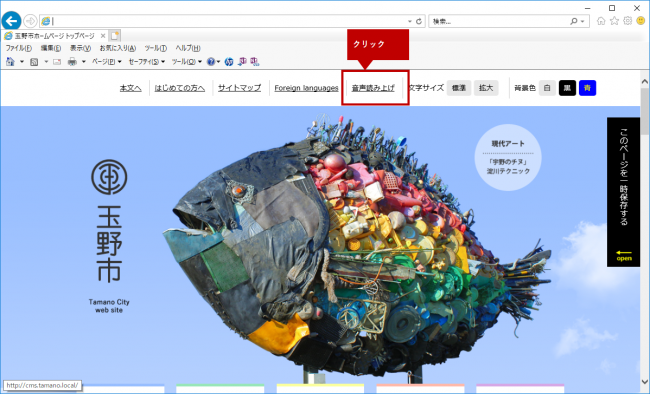Select the 玉野市ホームページ トップページ tab
This screenshot has height=394, width=650.
[x=55, y=36]
